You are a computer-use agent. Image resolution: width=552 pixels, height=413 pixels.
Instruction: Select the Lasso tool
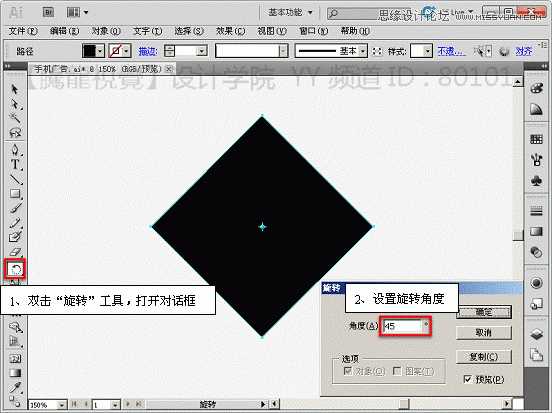tap(14, 132)
